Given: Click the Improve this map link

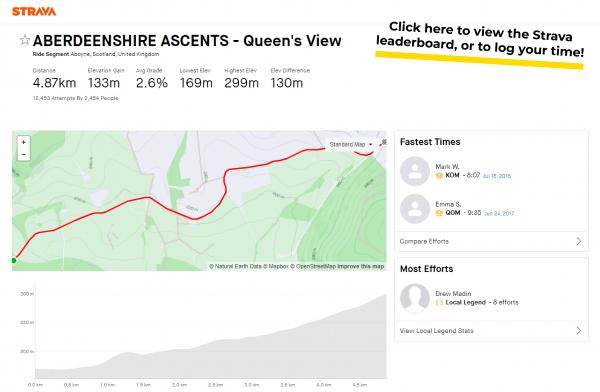Looking at the screenshot, I should click(x=360, y=266).
